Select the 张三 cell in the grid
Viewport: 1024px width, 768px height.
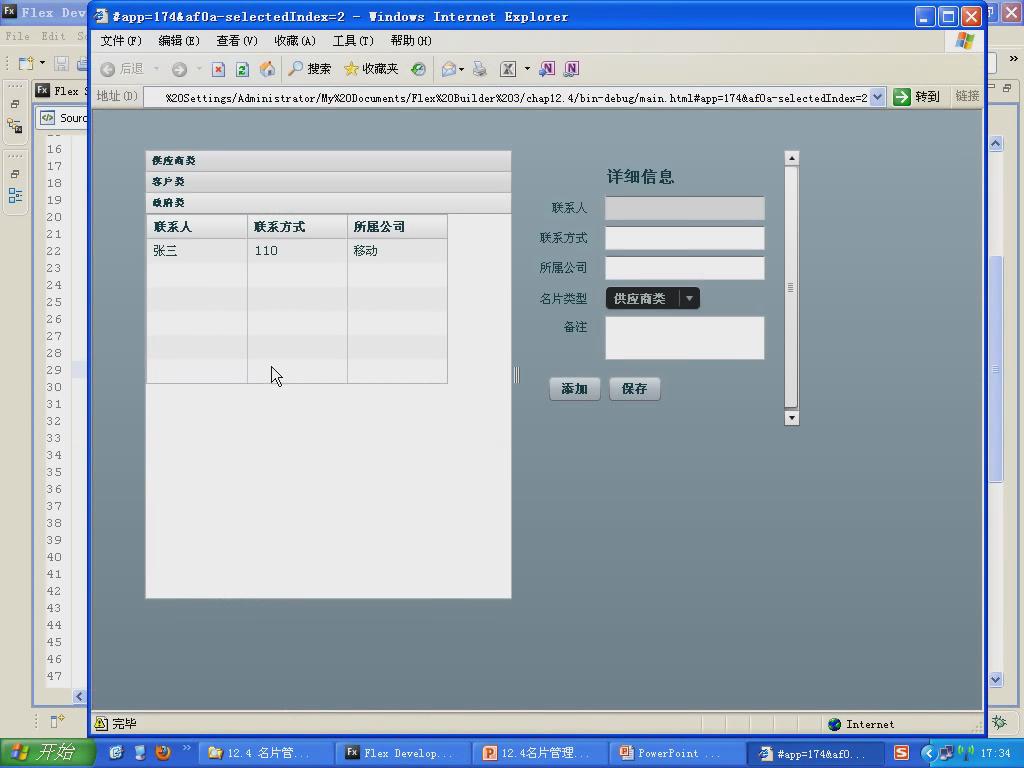click(x=197, y=251)
